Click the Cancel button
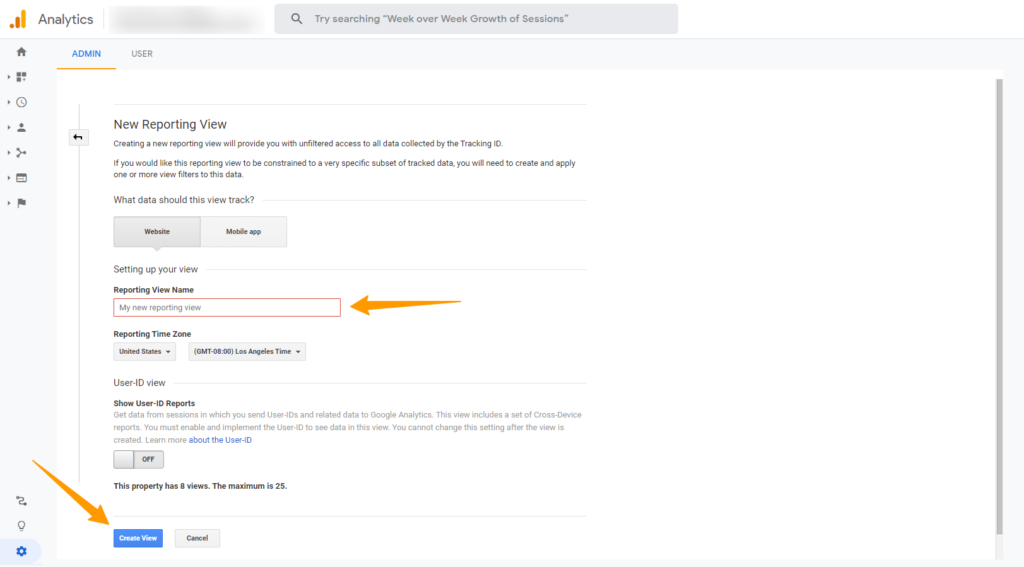Viewport: 1024px width, 567px height. tap(197, 538)
